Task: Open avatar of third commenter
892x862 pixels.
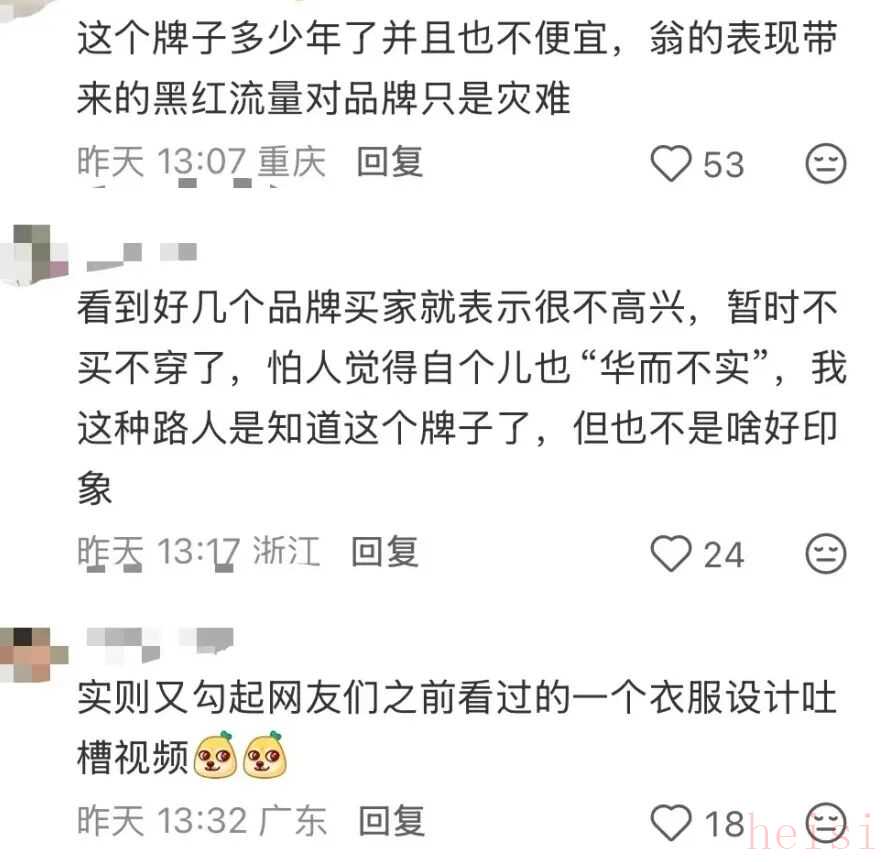Action: pos(34,654)
